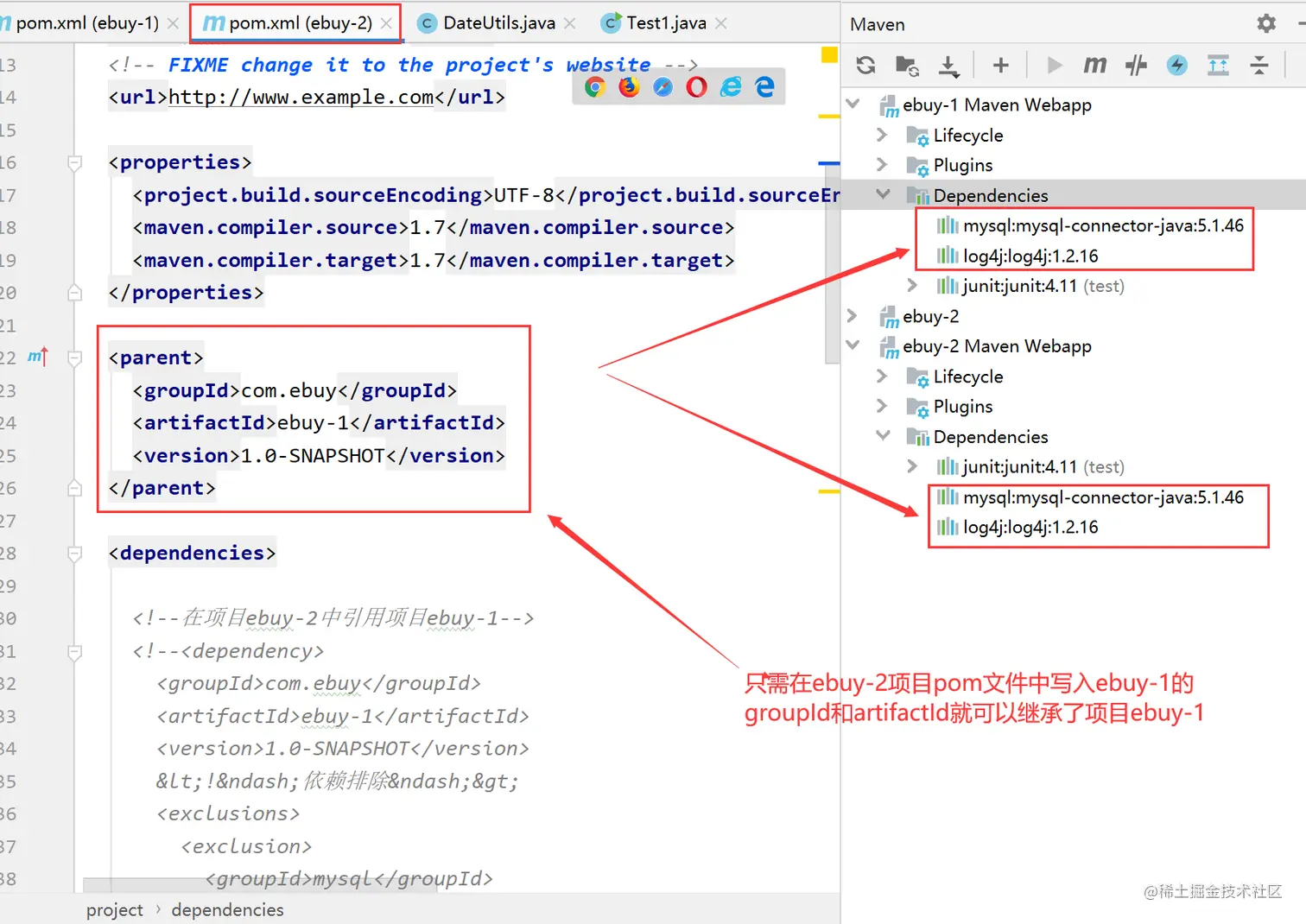
Task: Expand Lifecycle under ebuy-2 Maven Webapp
Action: (x=882, y=376)
